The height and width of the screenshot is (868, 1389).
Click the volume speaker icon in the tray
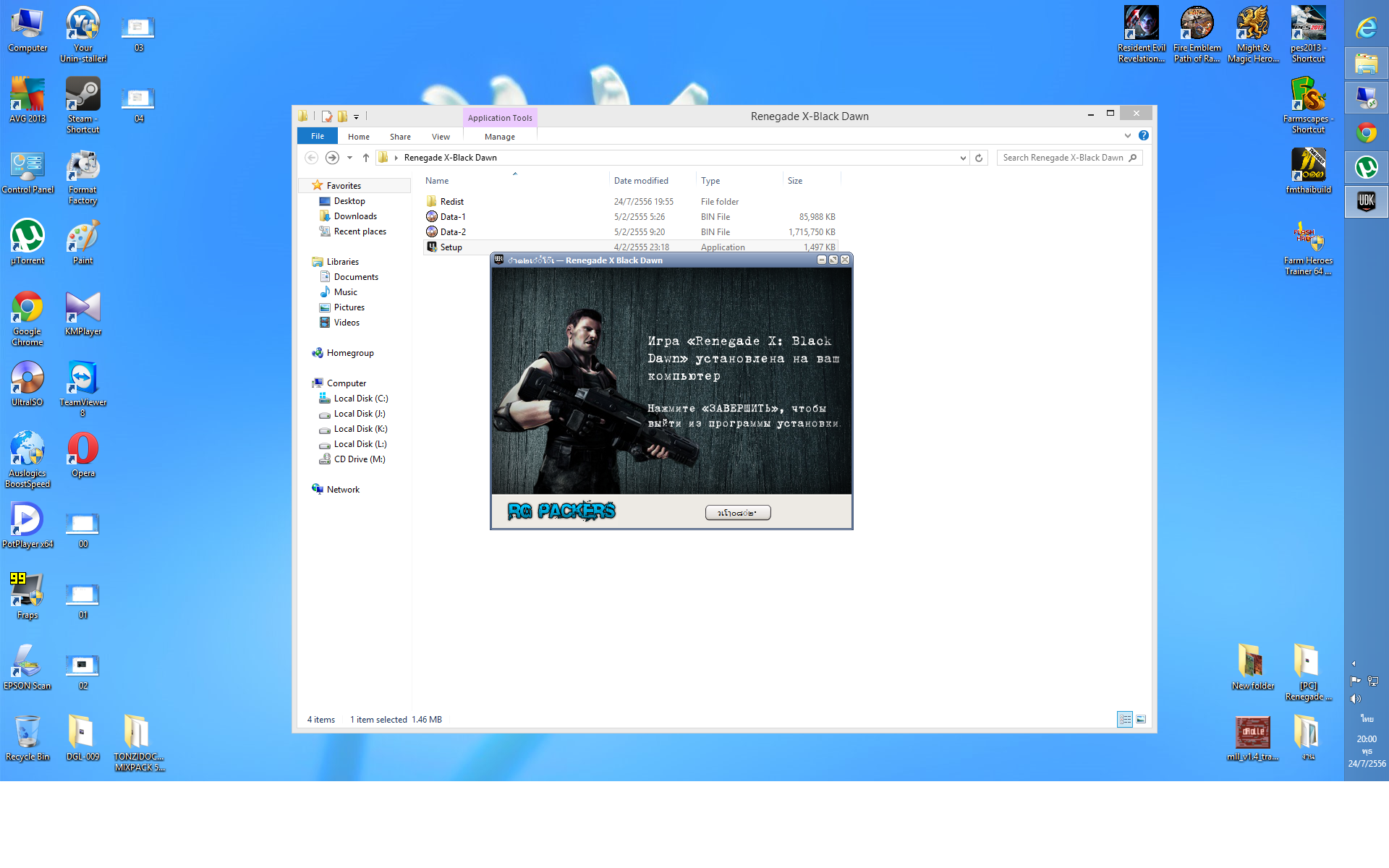point(1355,699)
